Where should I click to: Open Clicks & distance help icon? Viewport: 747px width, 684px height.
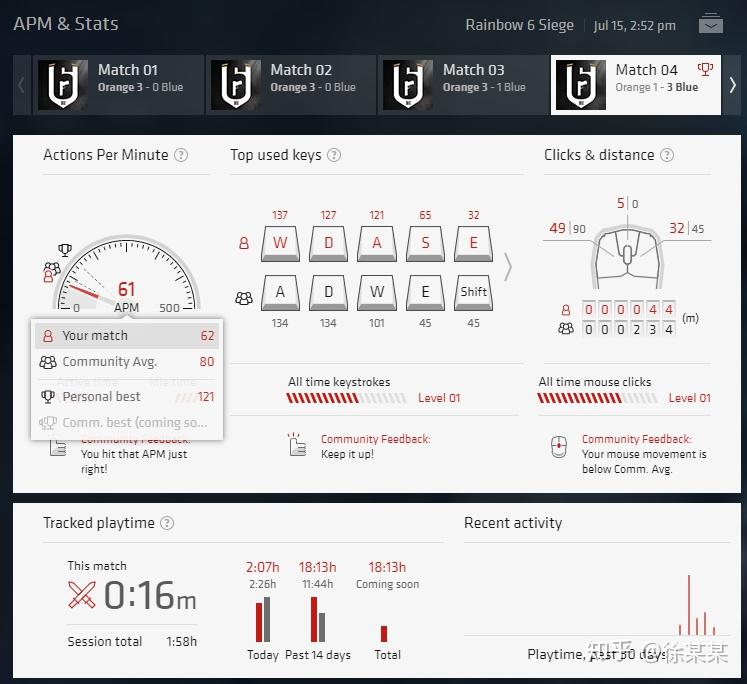tap(667, 155)
